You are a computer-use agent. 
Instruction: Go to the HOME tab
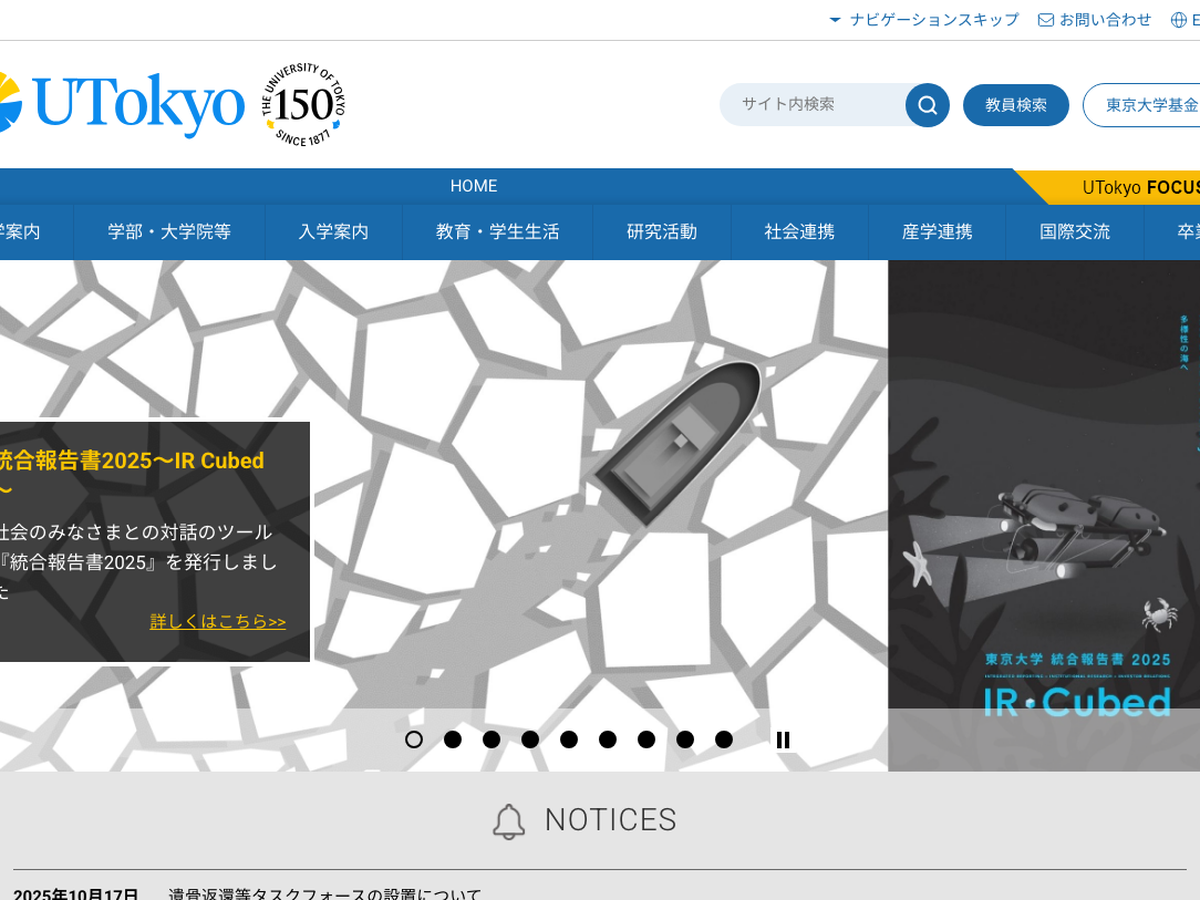tap(473, 186)
